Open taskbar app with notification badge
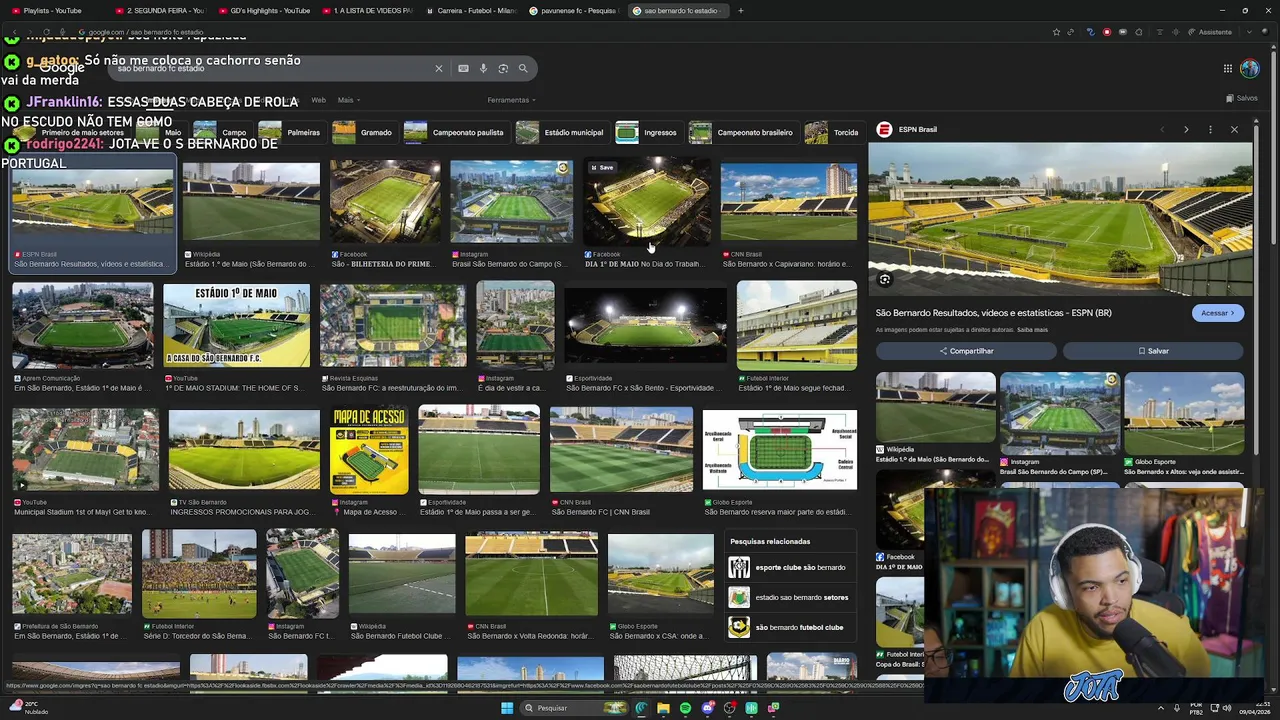 click(708, 708)
